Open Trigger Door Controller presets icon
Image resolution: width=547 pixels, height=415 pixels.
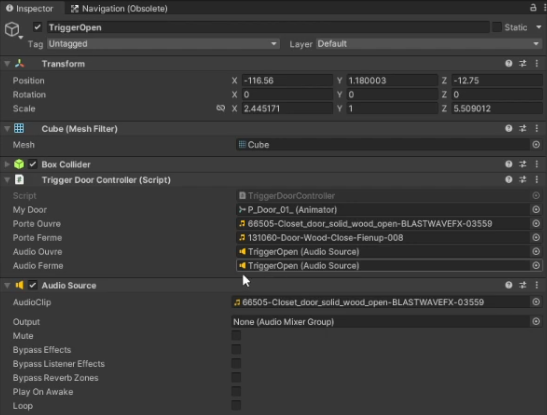click(523, 180)
